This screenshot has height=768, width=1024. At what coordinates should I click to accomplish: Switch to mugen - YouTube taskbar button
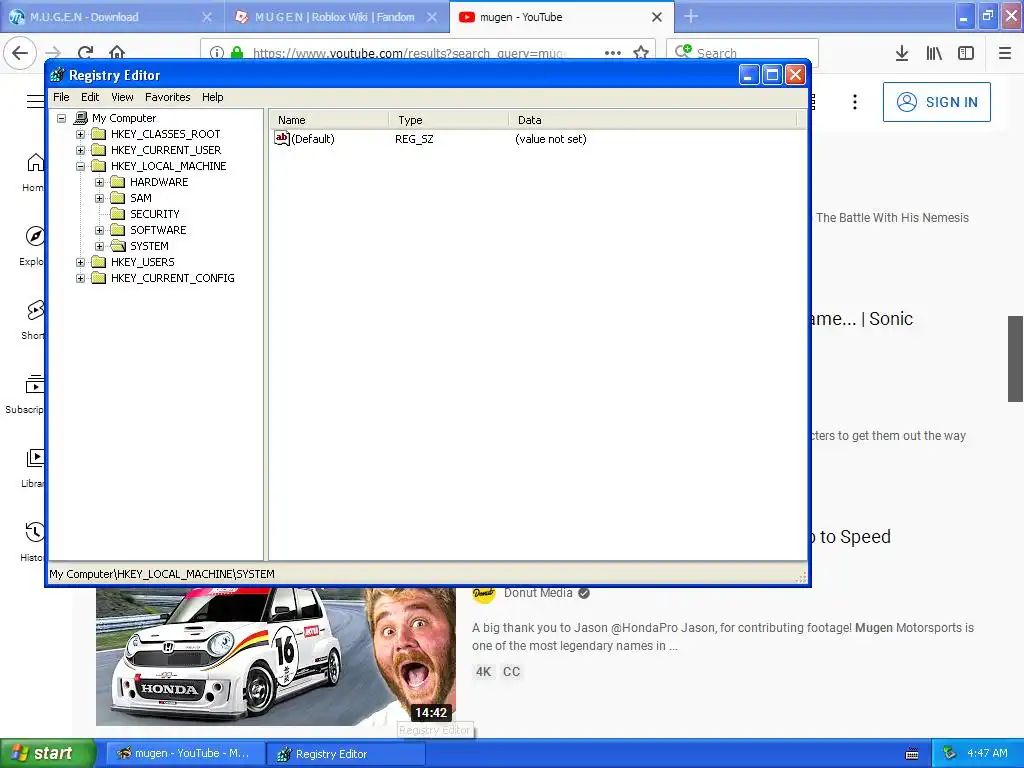[x=184, y=754]
